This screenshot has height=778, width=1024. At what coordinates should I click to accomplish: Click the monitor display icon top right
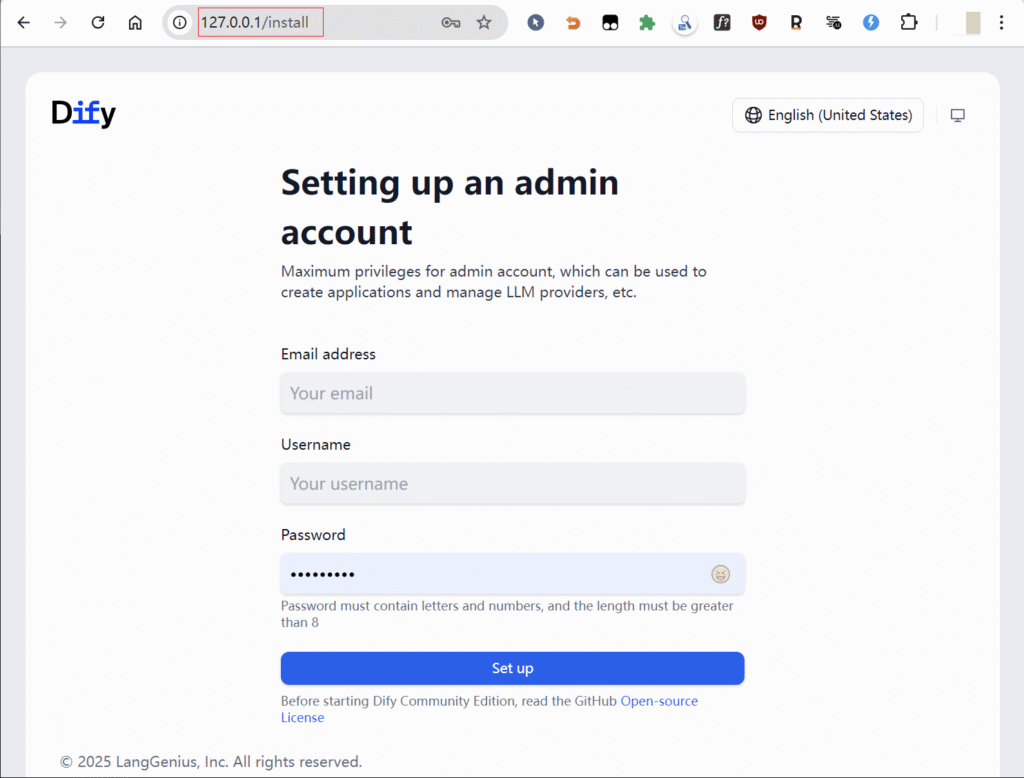pos(957,115)
